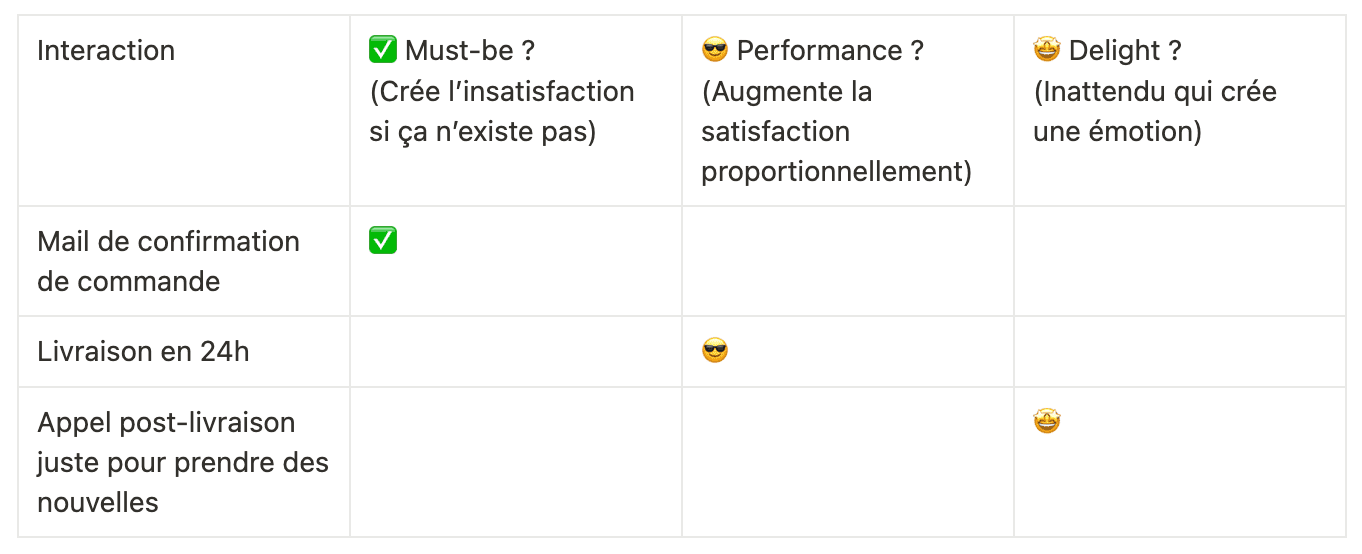
Task: Click the sunglasses emoji in the Performance header
Action: point(715,50)
